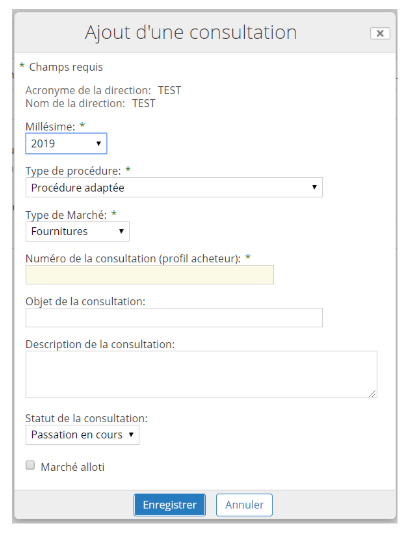Cancel with the Annuler button
This screenshot has height=536, width=407.
pyautogui.click(x=244, y=505)
